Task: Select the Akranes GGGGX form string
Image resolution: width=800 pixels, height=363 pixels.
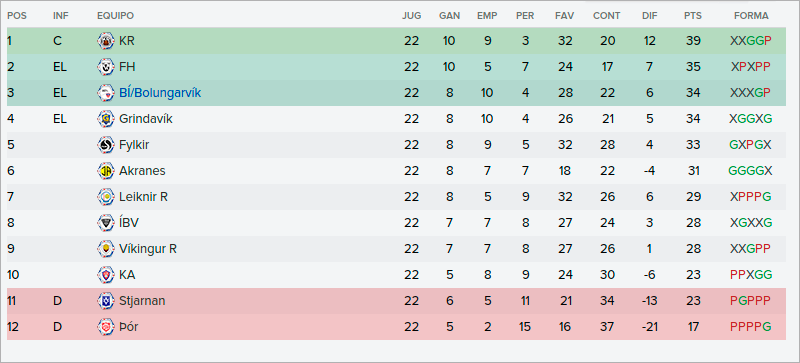Action: point(751,171)
